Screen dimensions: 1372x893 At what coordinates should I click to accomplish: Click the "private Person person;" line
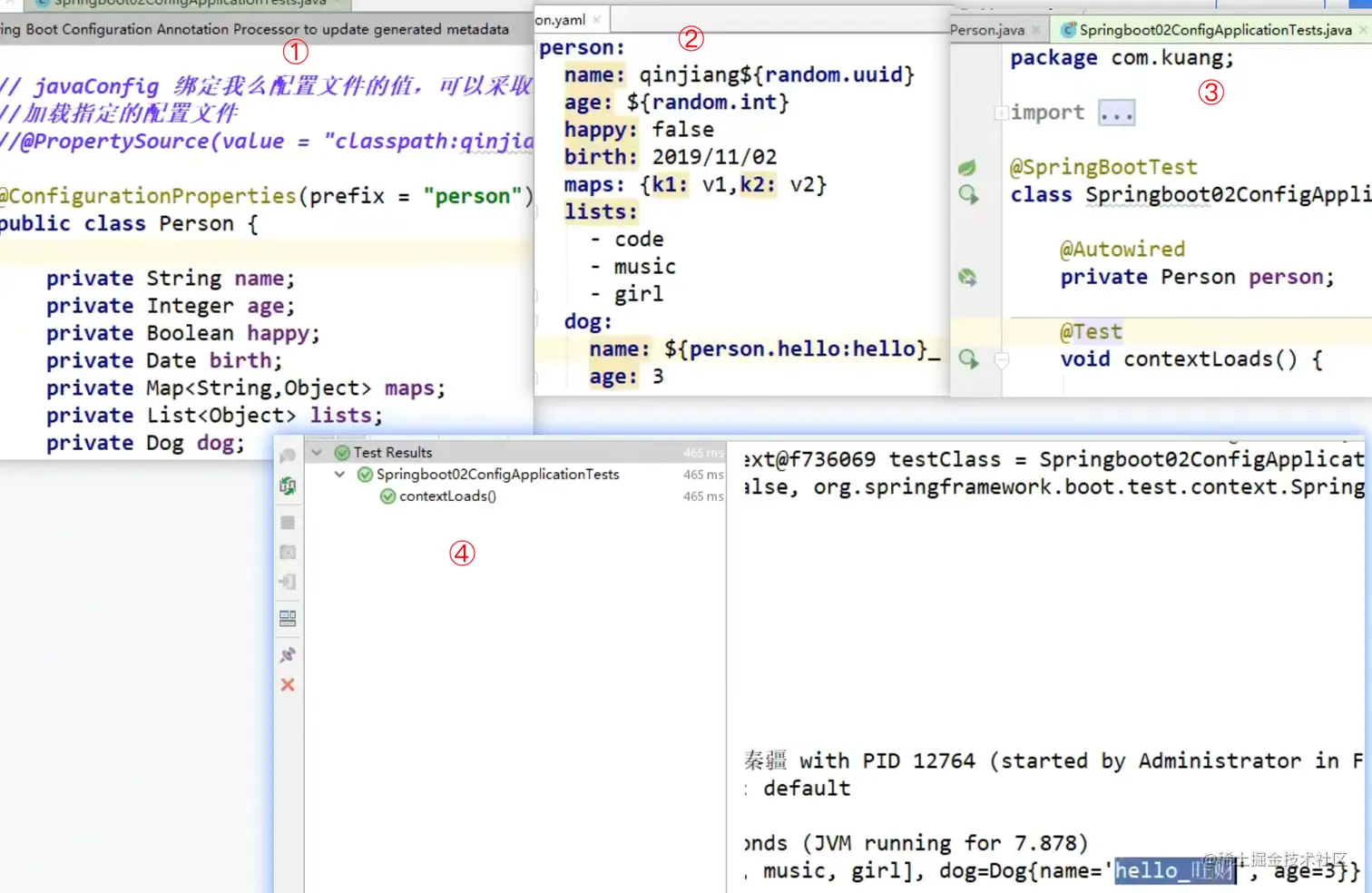[x=1198, y=277]
